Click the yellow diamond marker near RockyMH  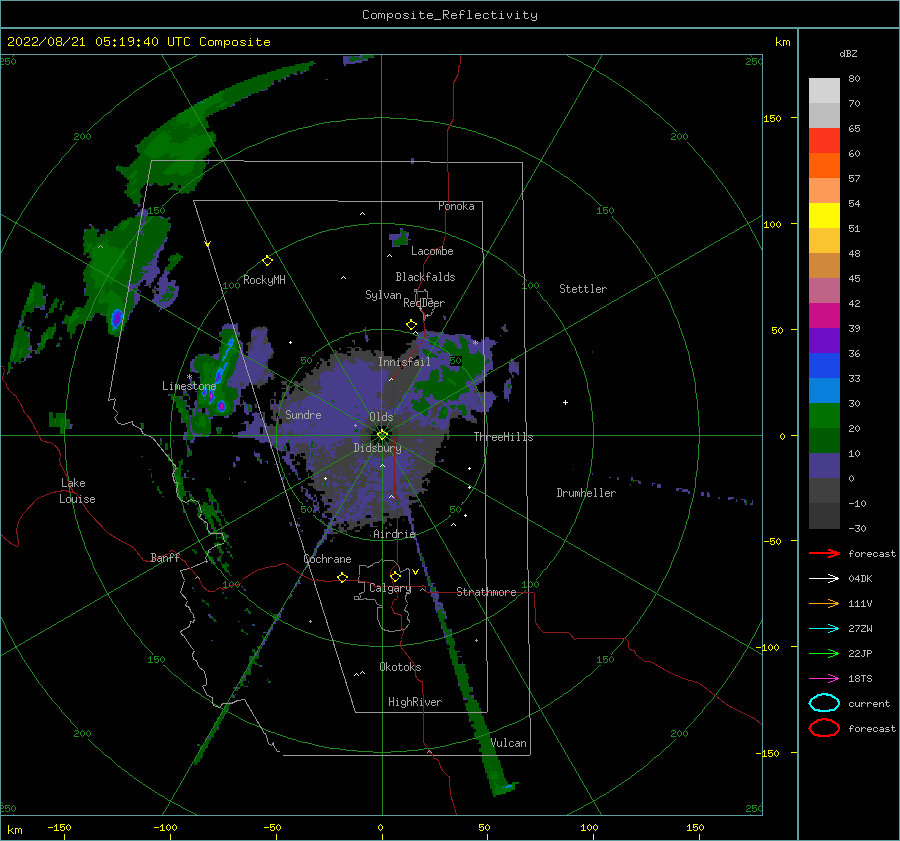267,261
